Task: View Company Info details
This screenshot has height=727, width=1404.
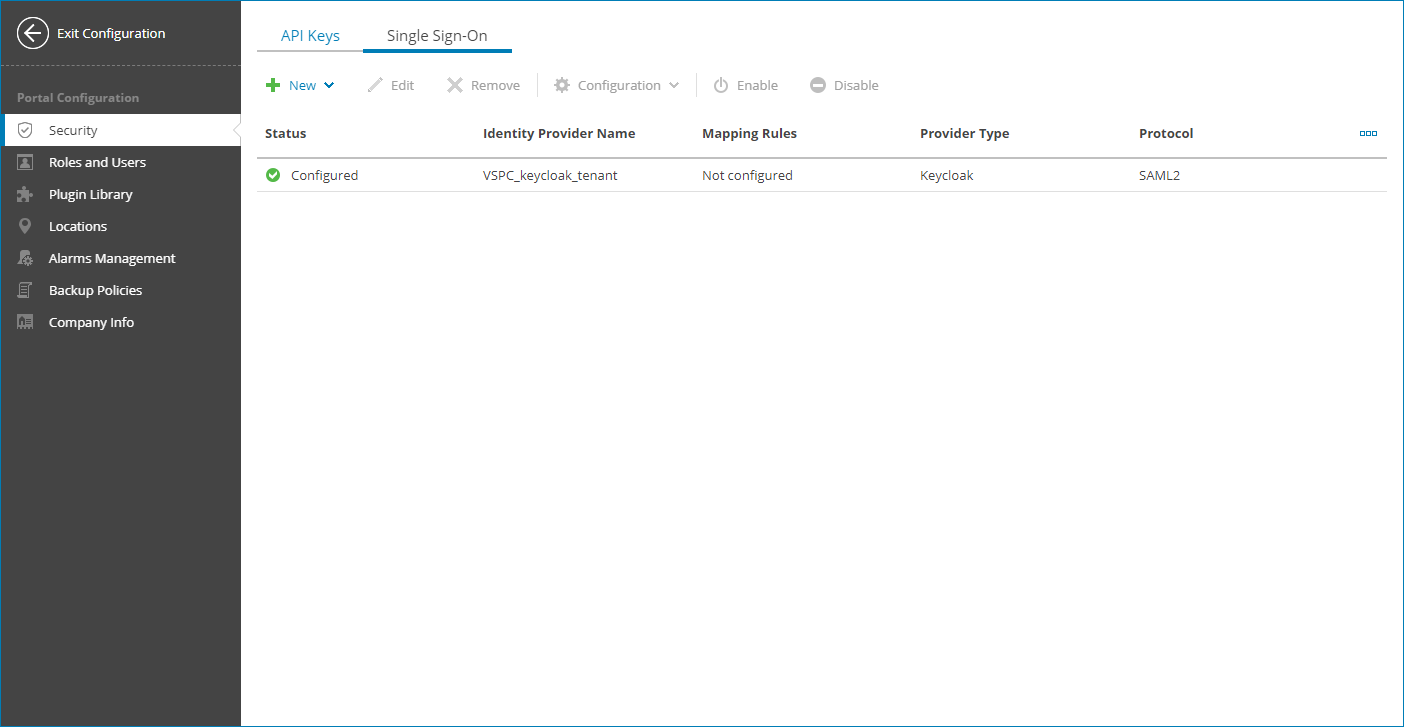Action: (x=91, y=321)
